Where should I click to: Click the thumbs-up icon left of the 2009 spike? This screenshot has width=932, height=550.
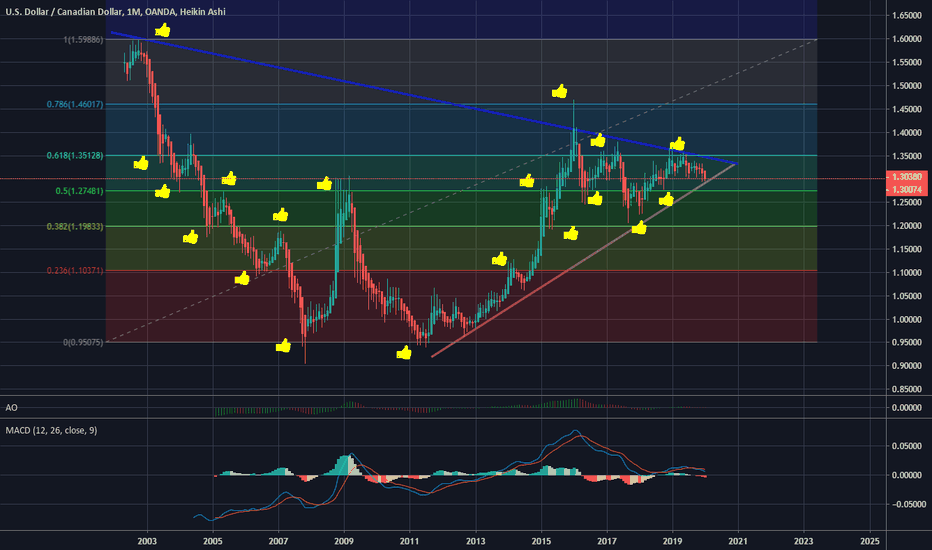coord(324,184)
